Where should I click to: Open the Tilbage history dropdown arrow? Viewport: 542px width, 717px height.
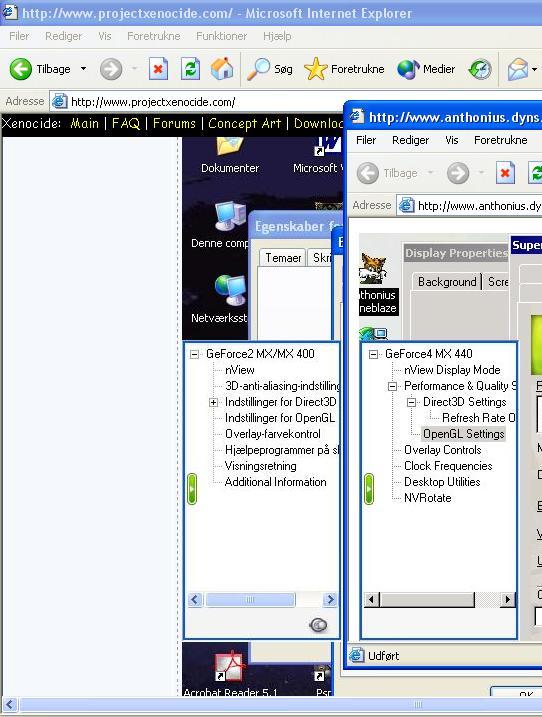(x=83, y=69)
